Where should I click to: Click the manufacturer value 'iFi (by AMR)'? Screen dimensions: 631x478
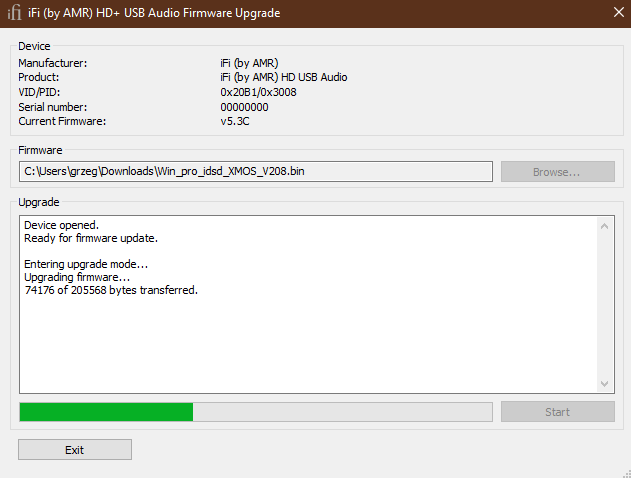[x=249, y=63]
